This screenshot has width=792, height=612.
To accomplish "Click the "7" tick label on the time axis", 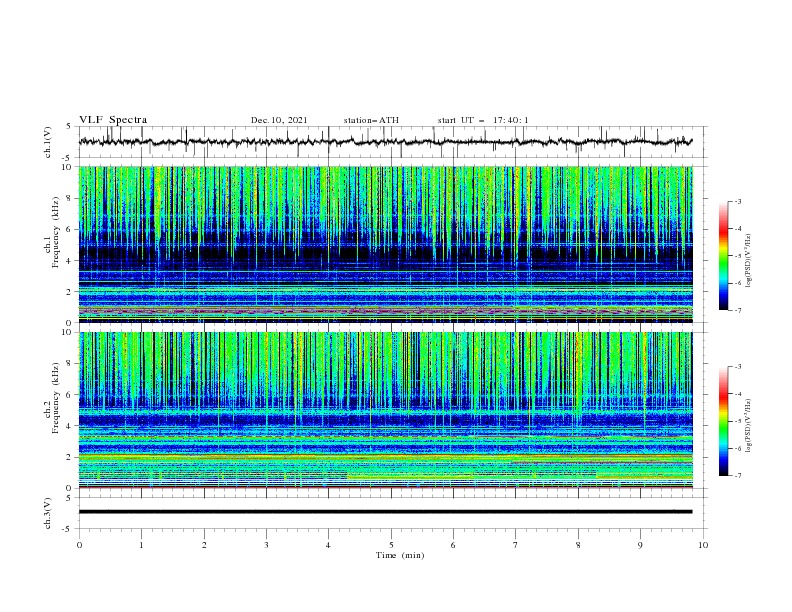I will click(x=515, y=545).
